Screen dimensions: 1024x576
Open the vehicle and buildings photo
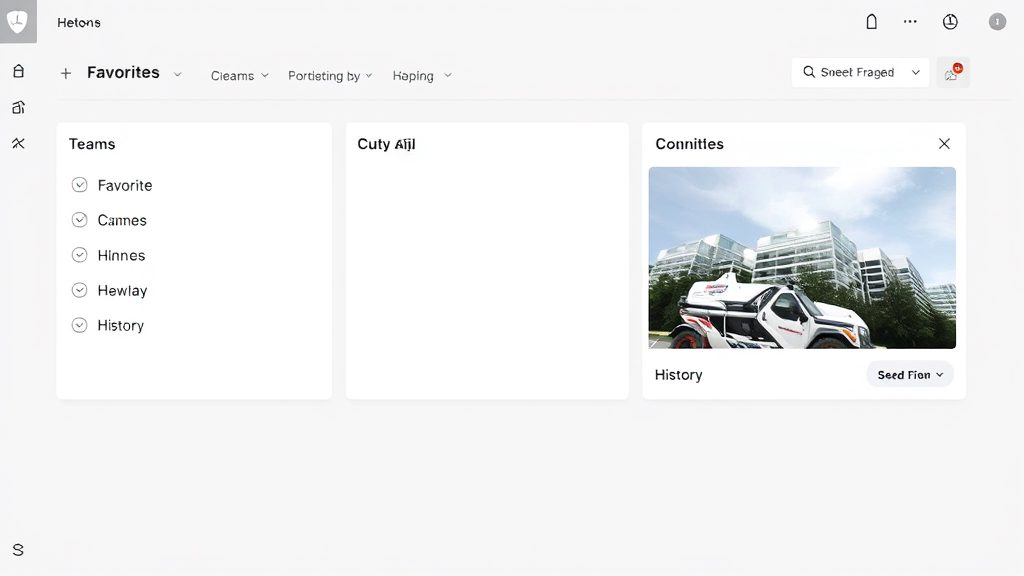(802, 258)
